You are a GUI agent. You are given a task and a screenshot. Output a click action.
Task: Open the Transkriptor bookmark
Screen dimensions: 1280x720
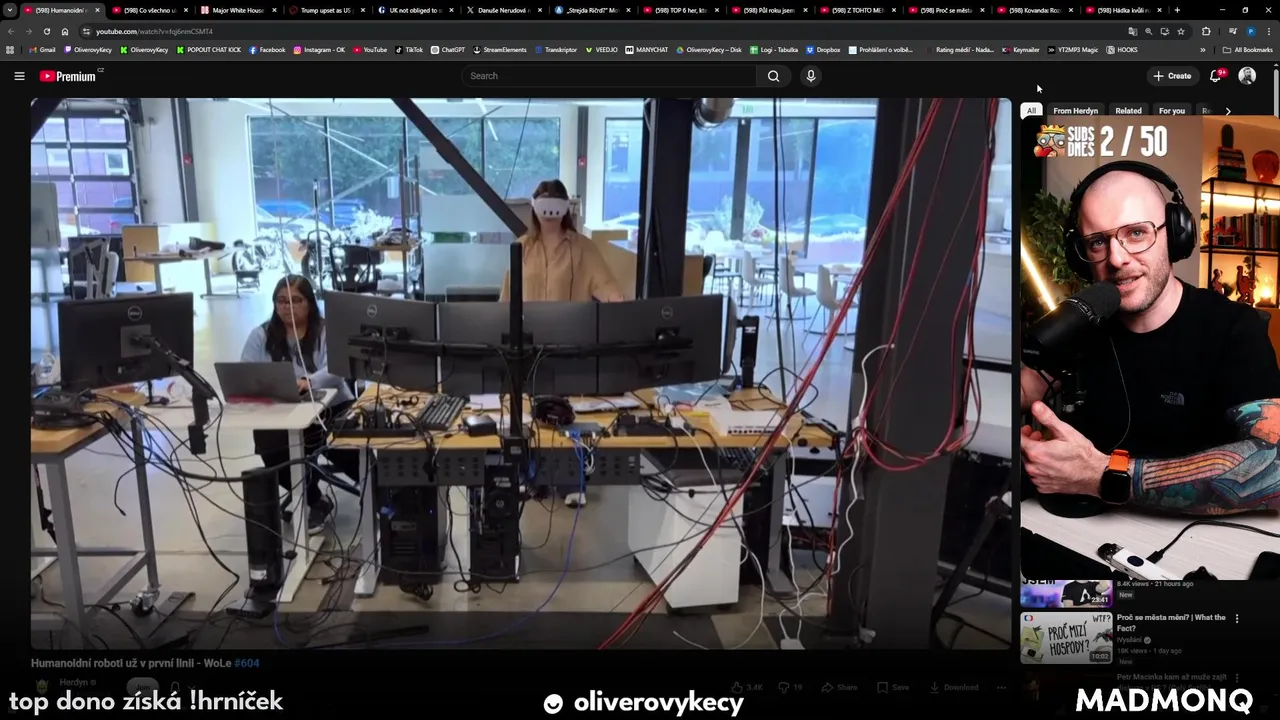[556, 49]
